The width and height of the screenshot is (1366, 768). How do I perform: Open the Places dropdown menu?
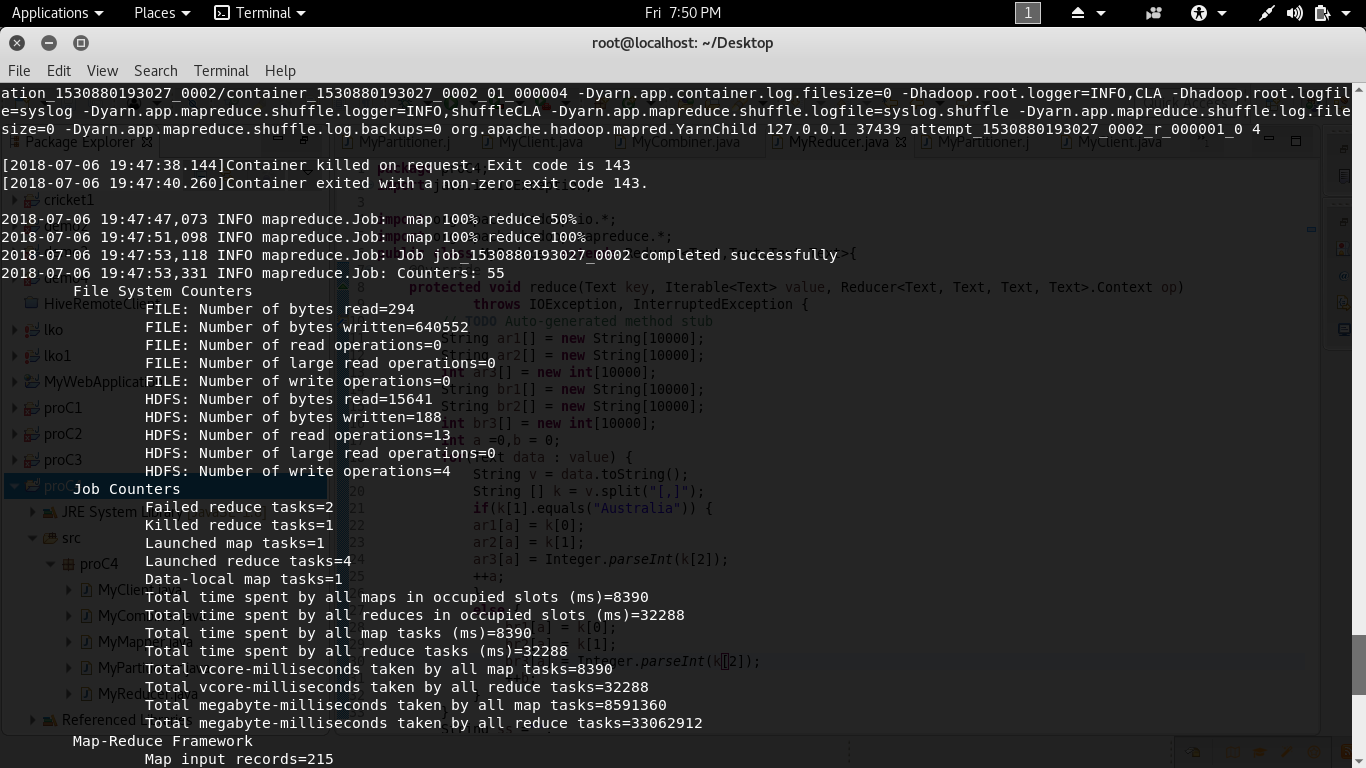pyautogui.click(x=161, y=13)
